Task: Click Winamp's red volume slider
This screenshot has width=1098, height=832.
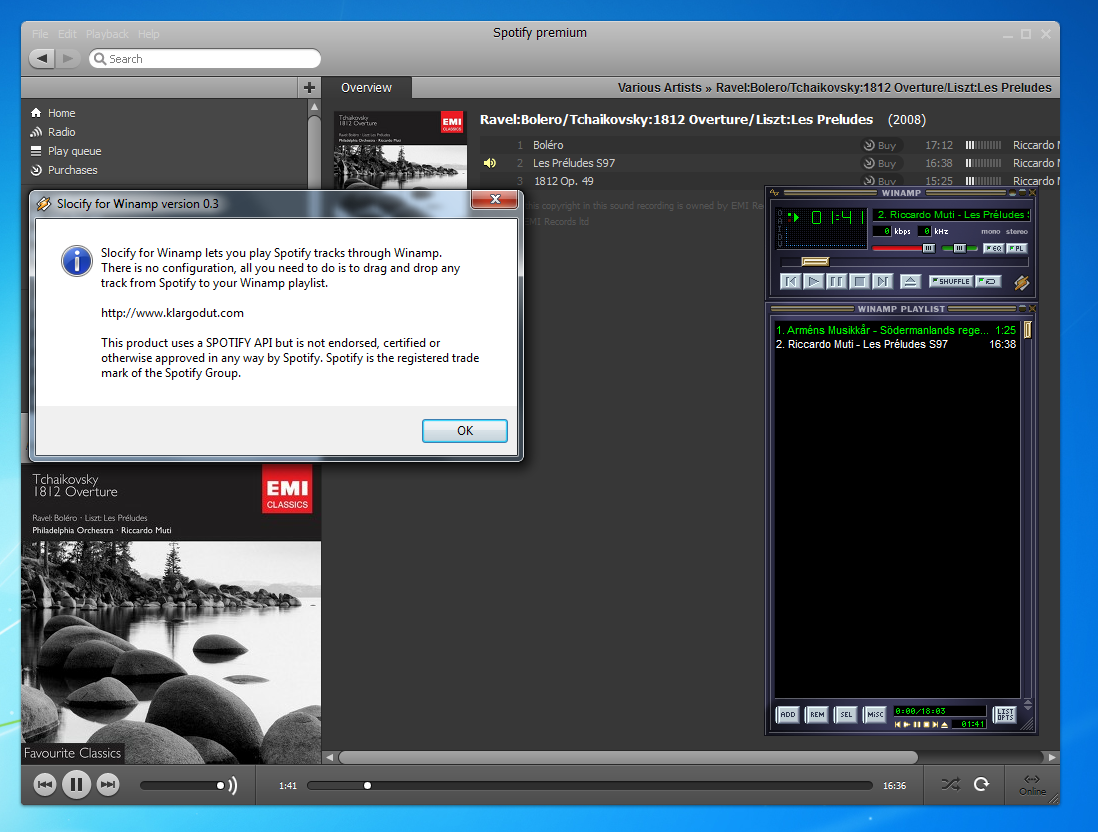Action: click(903, 248)
